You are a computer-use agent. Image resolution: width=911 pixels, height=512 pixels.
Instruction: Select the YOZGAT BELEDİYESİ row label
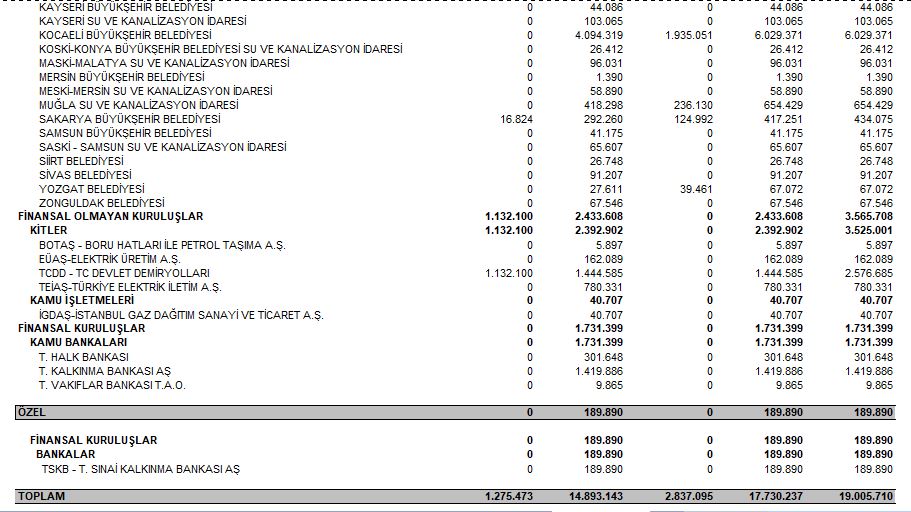(x=91, y=189)
